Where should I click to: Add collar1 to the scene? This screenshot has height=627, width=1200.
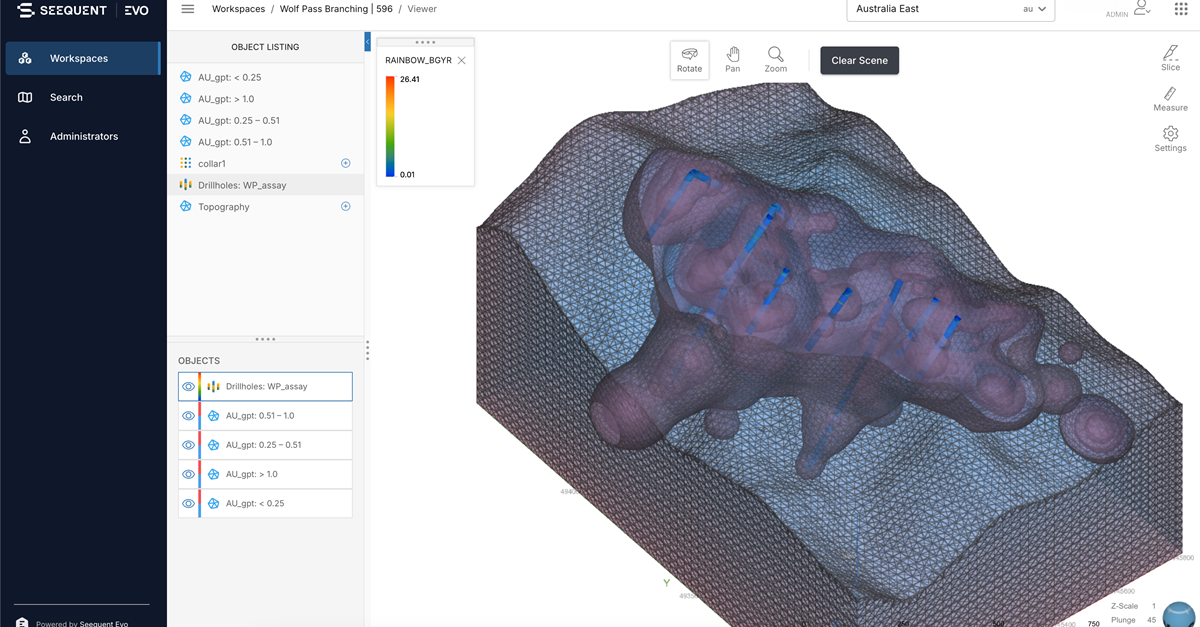click(346, 163)
